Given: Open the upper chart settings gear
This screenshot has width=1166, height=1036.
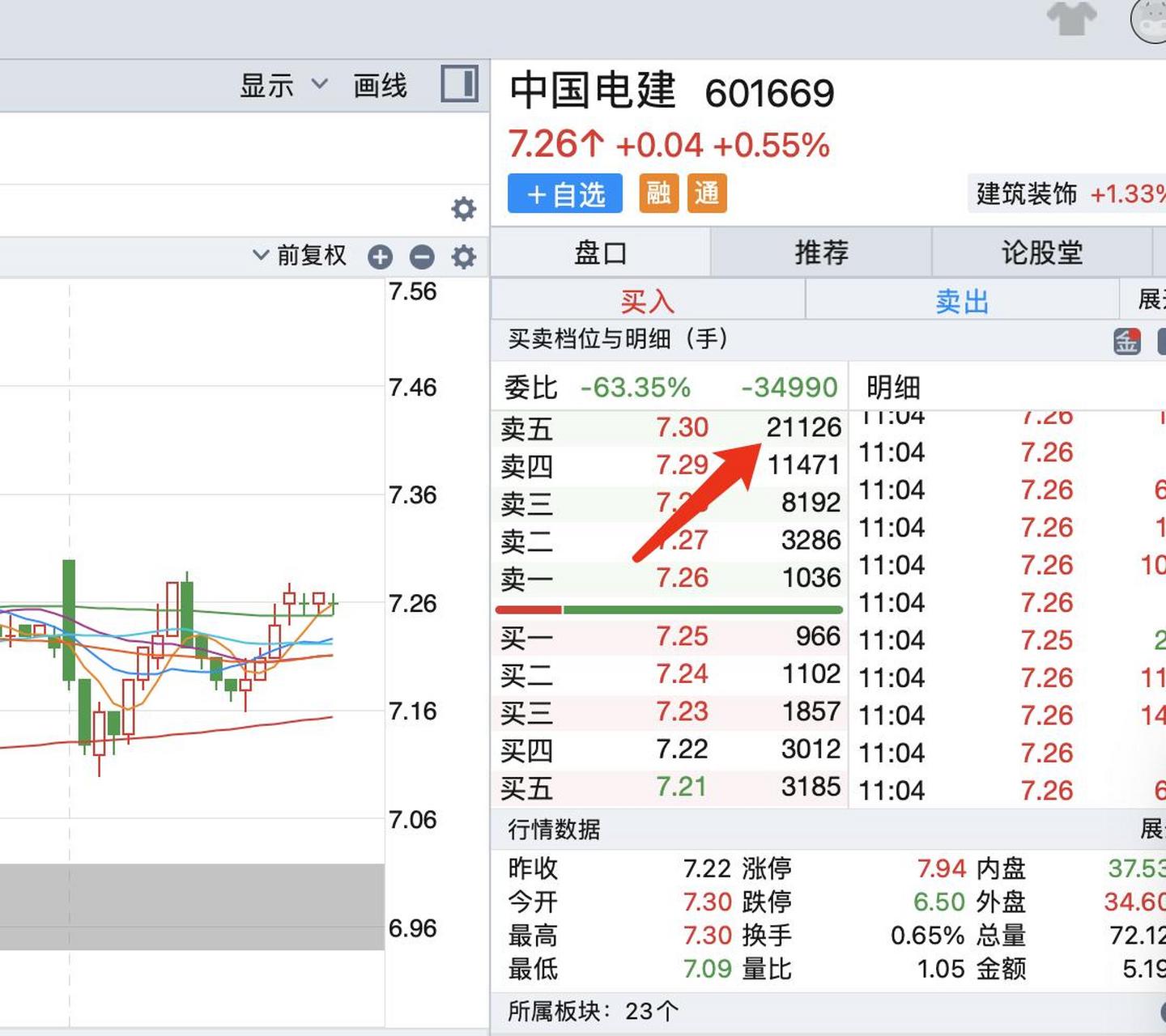Looking at the screenshot, I should (463, 209).
